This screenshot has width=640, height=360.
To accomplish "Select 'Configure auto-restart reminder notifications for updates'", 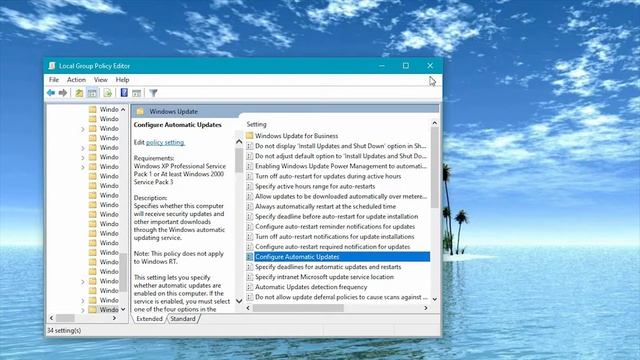I will pyautogui.click(x=335, y=227).
